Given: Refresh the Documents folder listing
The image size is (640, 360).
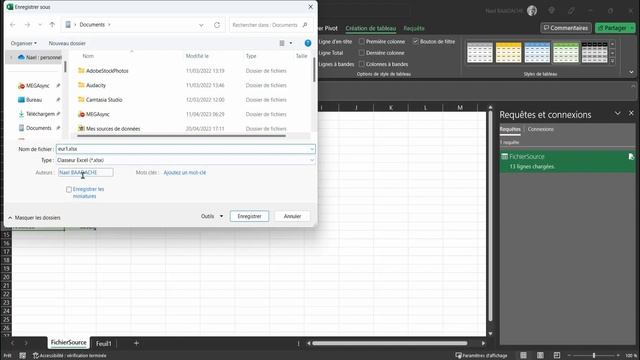Looking at the screenshot, I should [217, 25].
